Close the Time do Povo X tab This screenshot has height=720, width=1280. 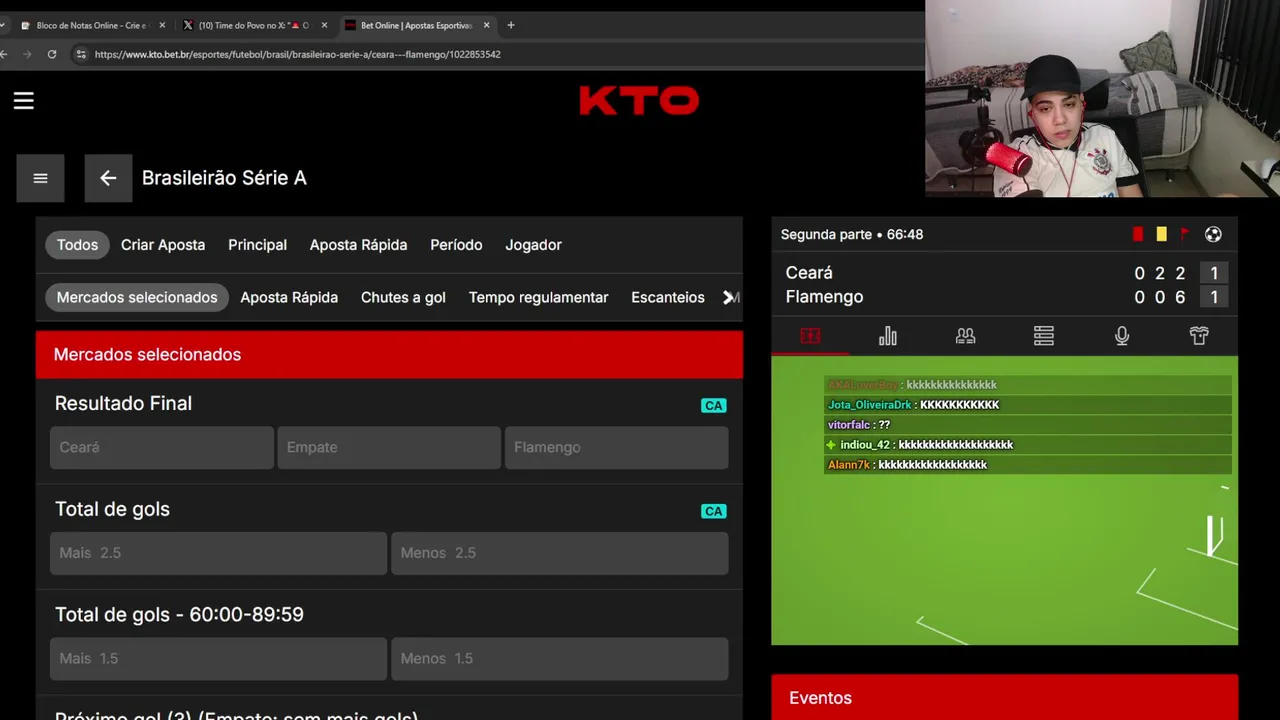tap(324, 25)
